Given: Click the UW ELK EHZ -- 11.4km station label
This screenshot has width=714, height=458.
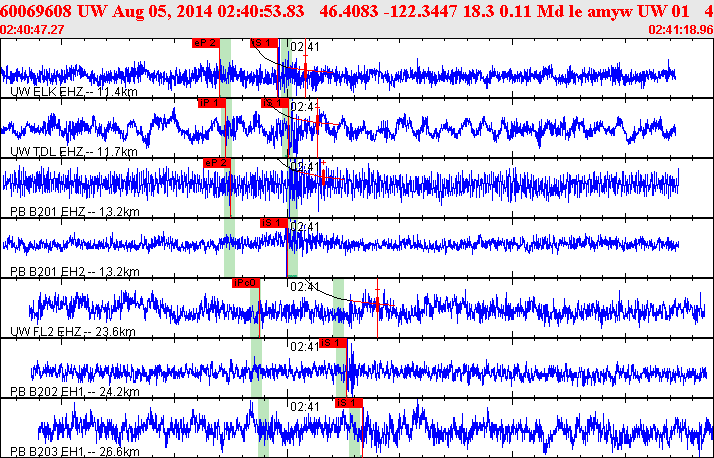Looking at the screenshot, I should (74, 92).
